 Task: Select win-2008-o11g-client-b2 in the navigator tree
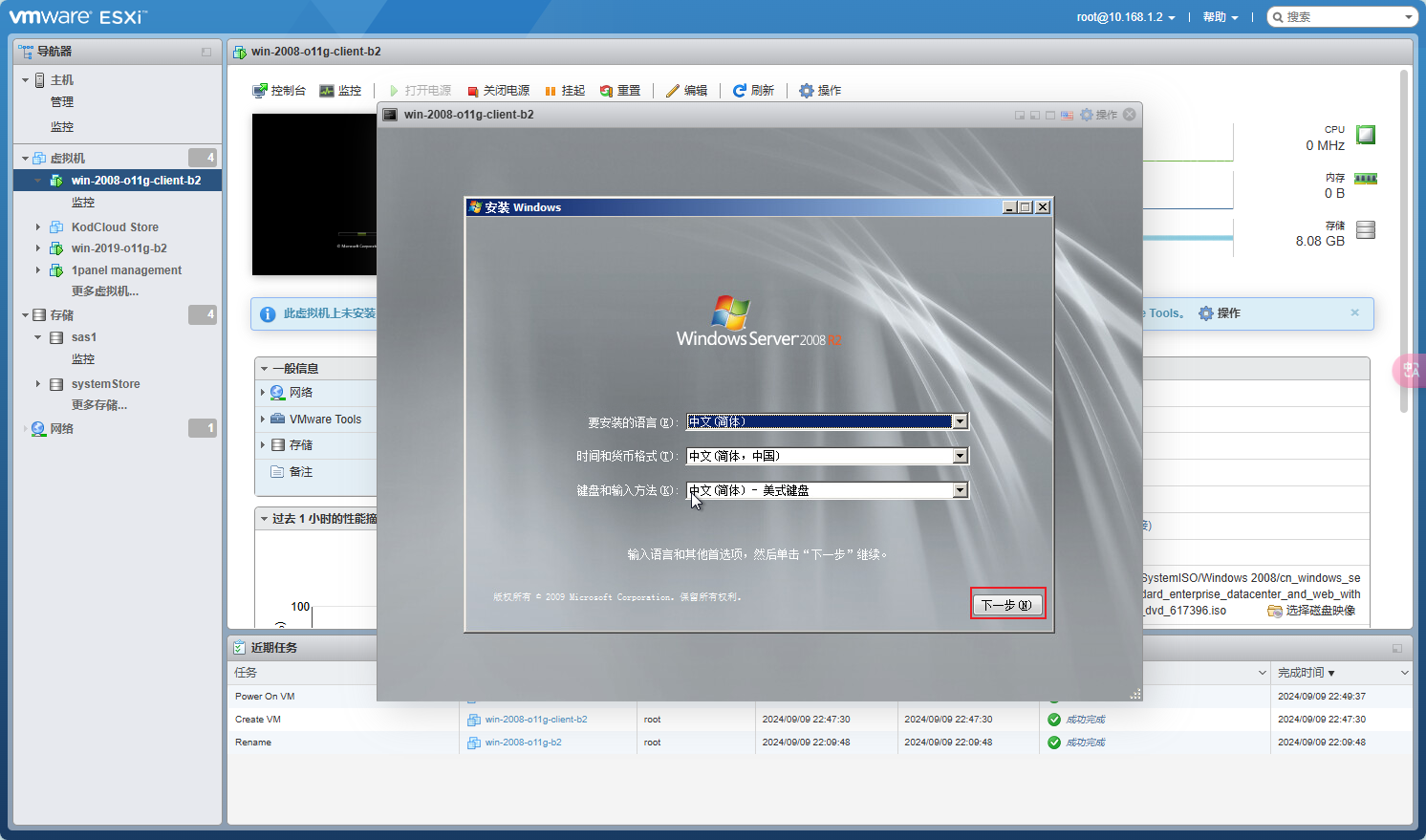coord(136,181)
